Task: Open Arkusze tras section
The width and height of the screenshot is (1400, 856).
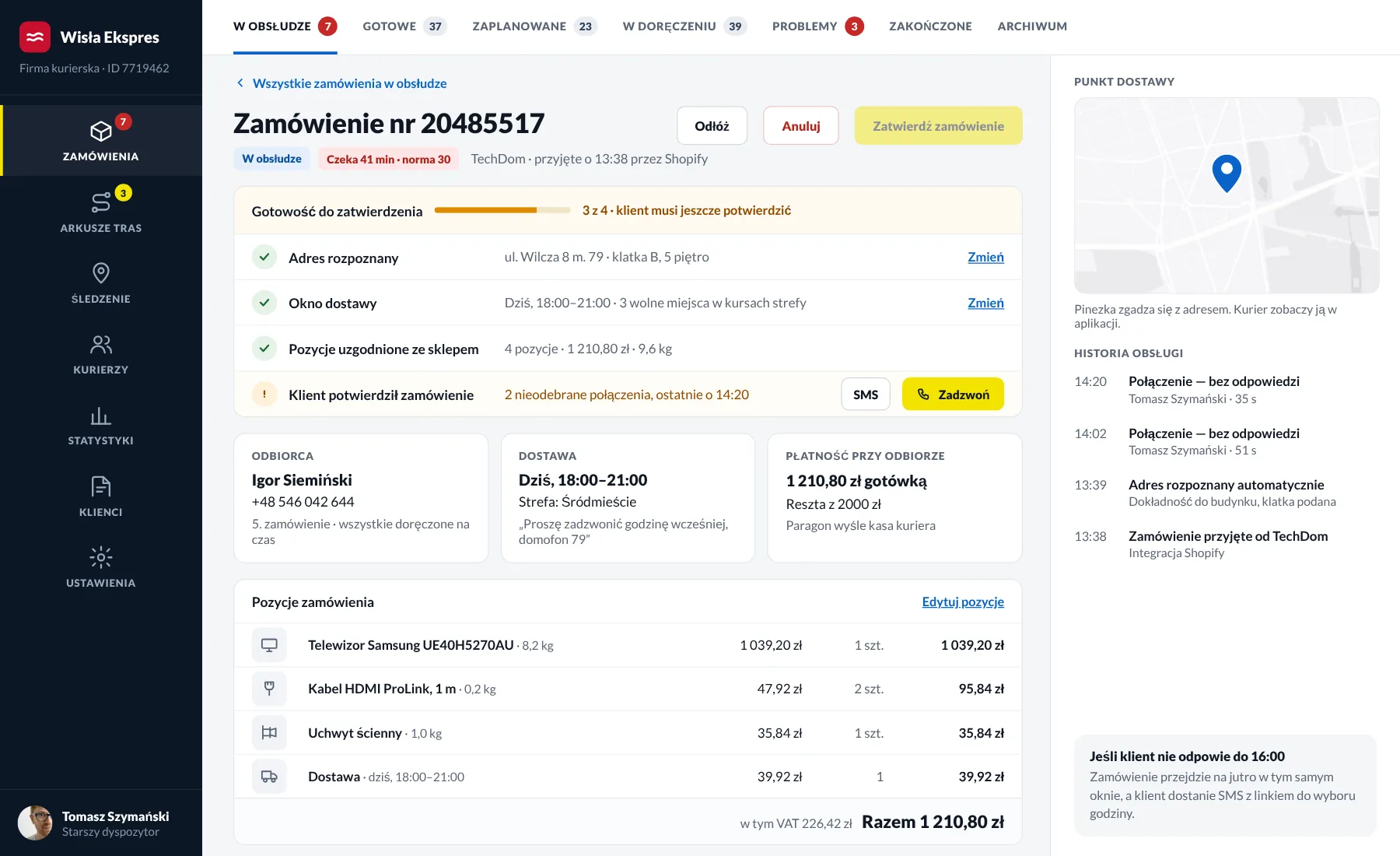Action: (101, 212)
